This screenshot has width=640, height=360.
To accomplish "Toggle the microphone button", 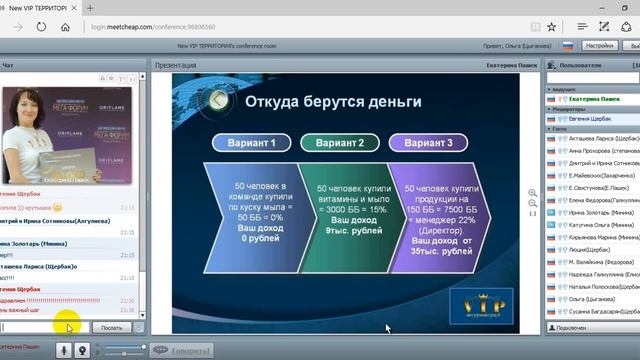I will pyautogui.click(x=64, y=350).
